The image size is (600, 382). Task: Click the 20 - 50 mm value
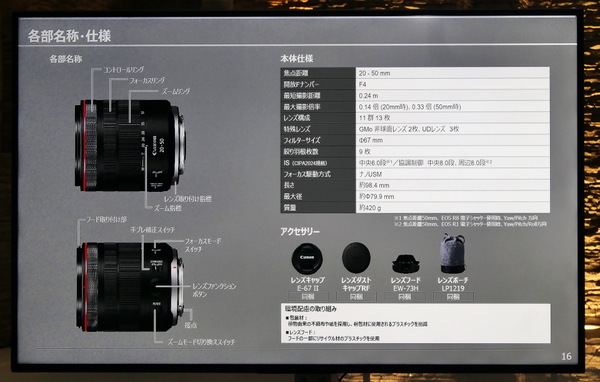375,73
